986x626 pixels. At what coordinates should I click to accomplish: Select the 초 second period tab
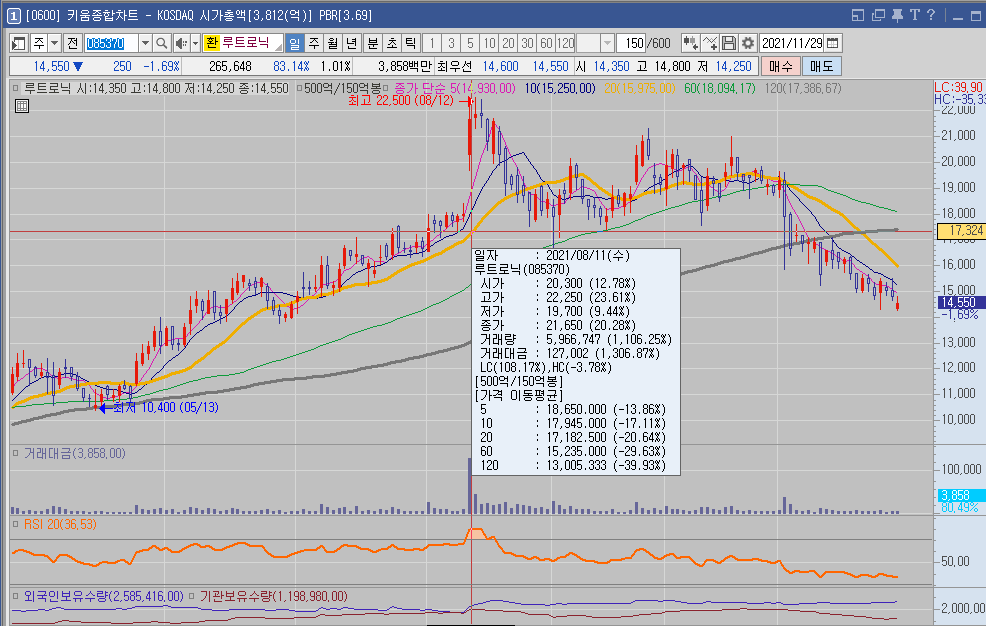pos(392,43)
